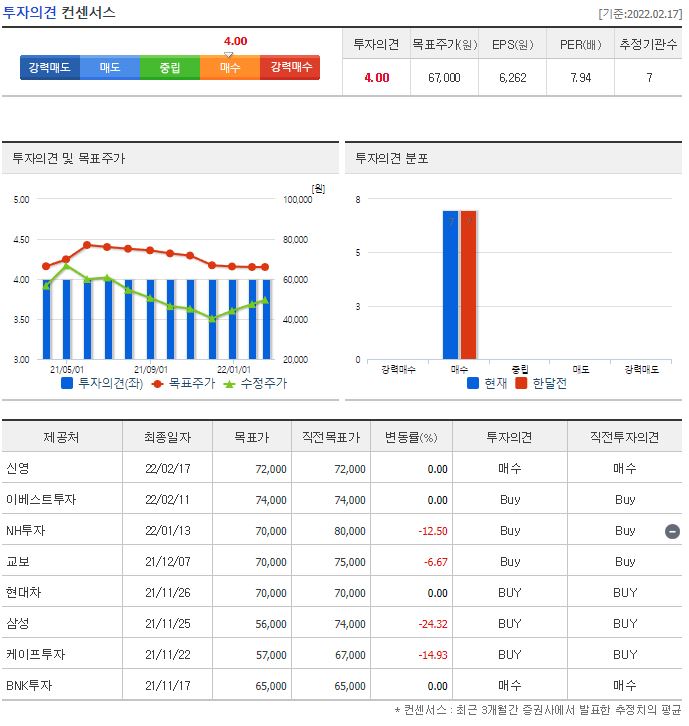Click the 한달전 legend red square
This screenshot has height=726, width=689.
tap(521, 383)
